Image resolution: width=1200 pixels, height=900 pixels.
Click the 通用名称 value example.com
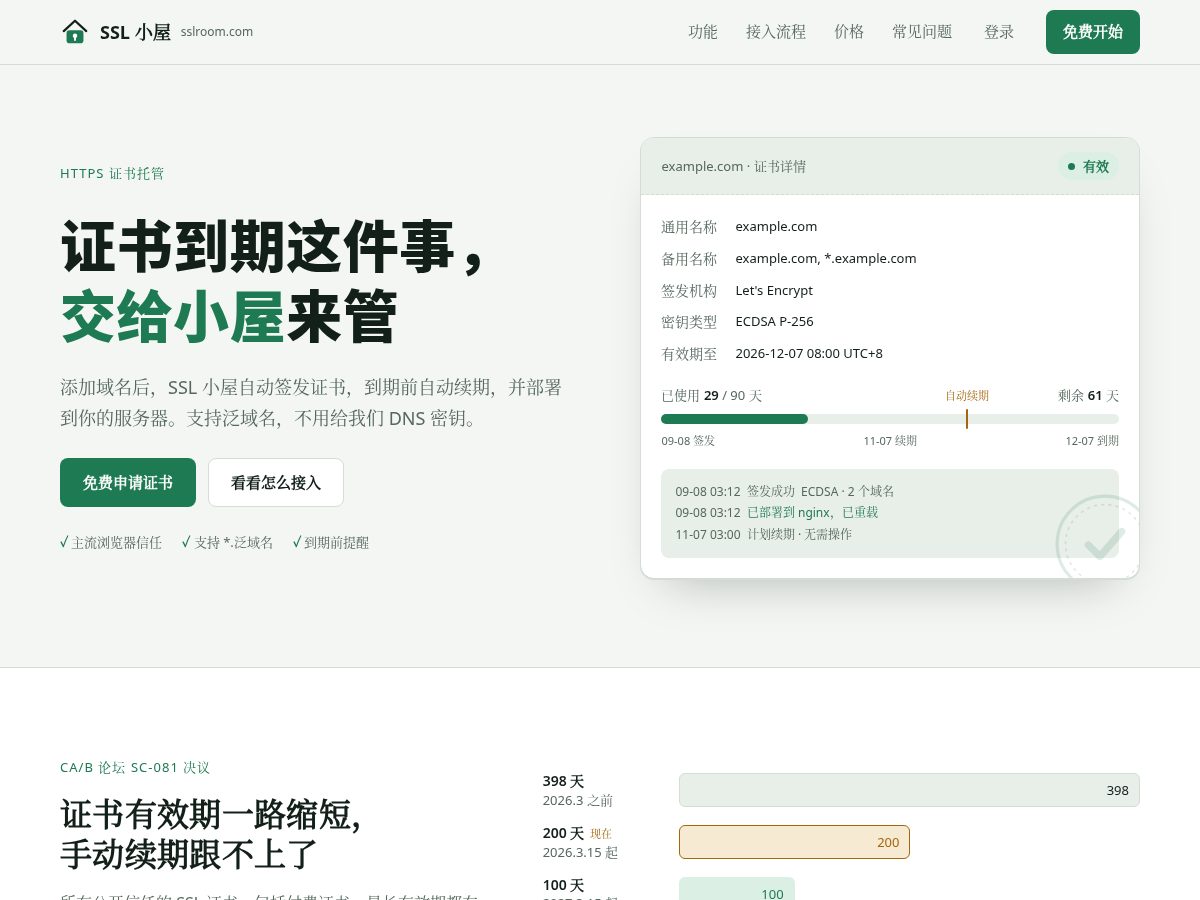pyautogui.click(x=776, y=227)
